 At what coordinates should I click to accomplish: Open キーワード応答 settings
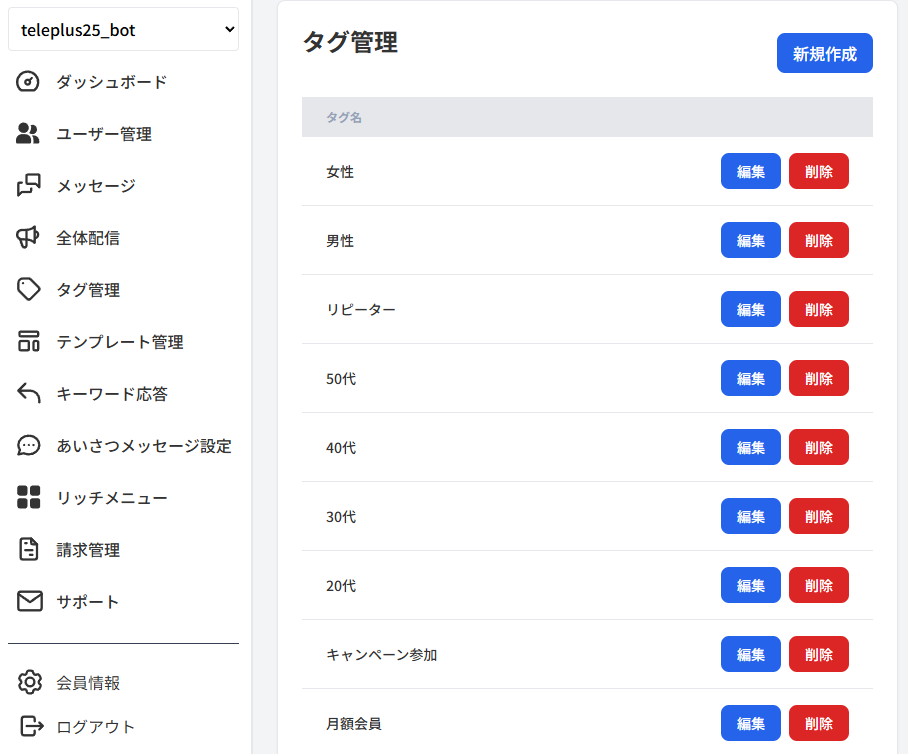(x=112, y=394)
